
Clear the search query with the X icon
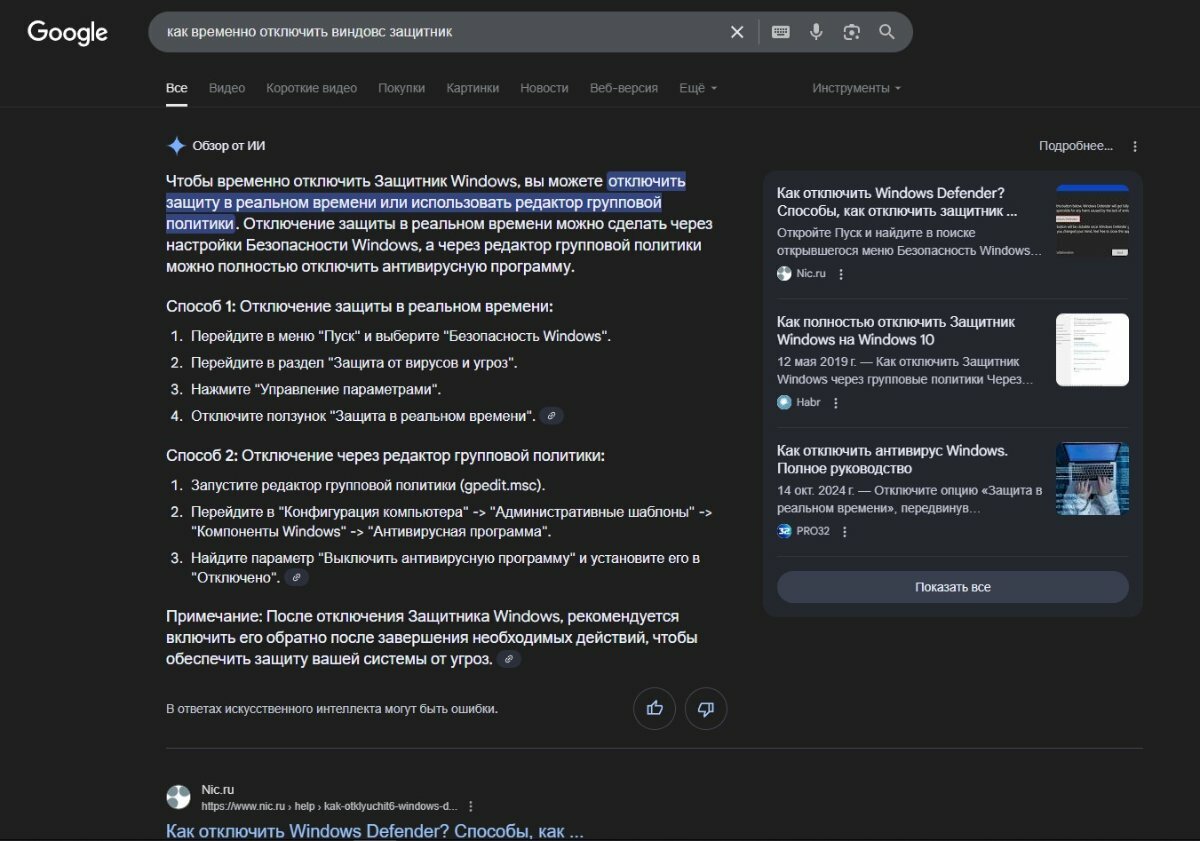point(737,32)
